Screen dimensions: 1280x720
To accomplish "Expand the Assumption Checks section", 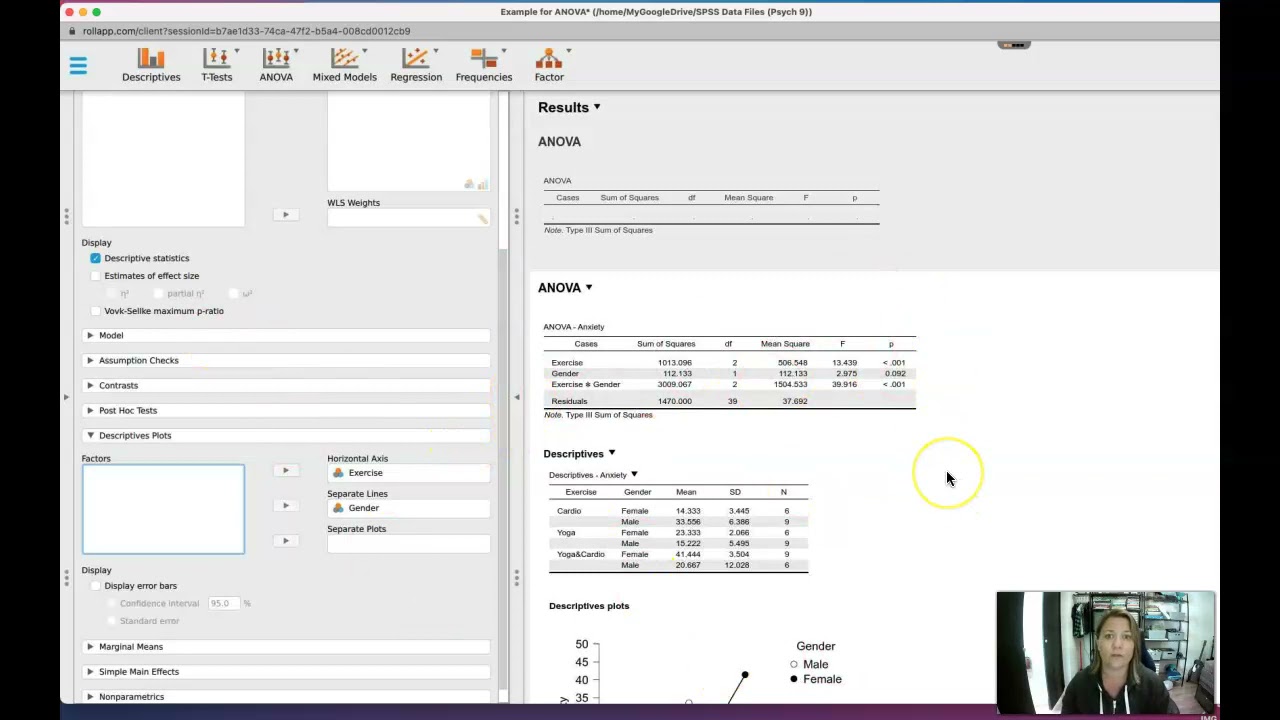I will [286, 360].
